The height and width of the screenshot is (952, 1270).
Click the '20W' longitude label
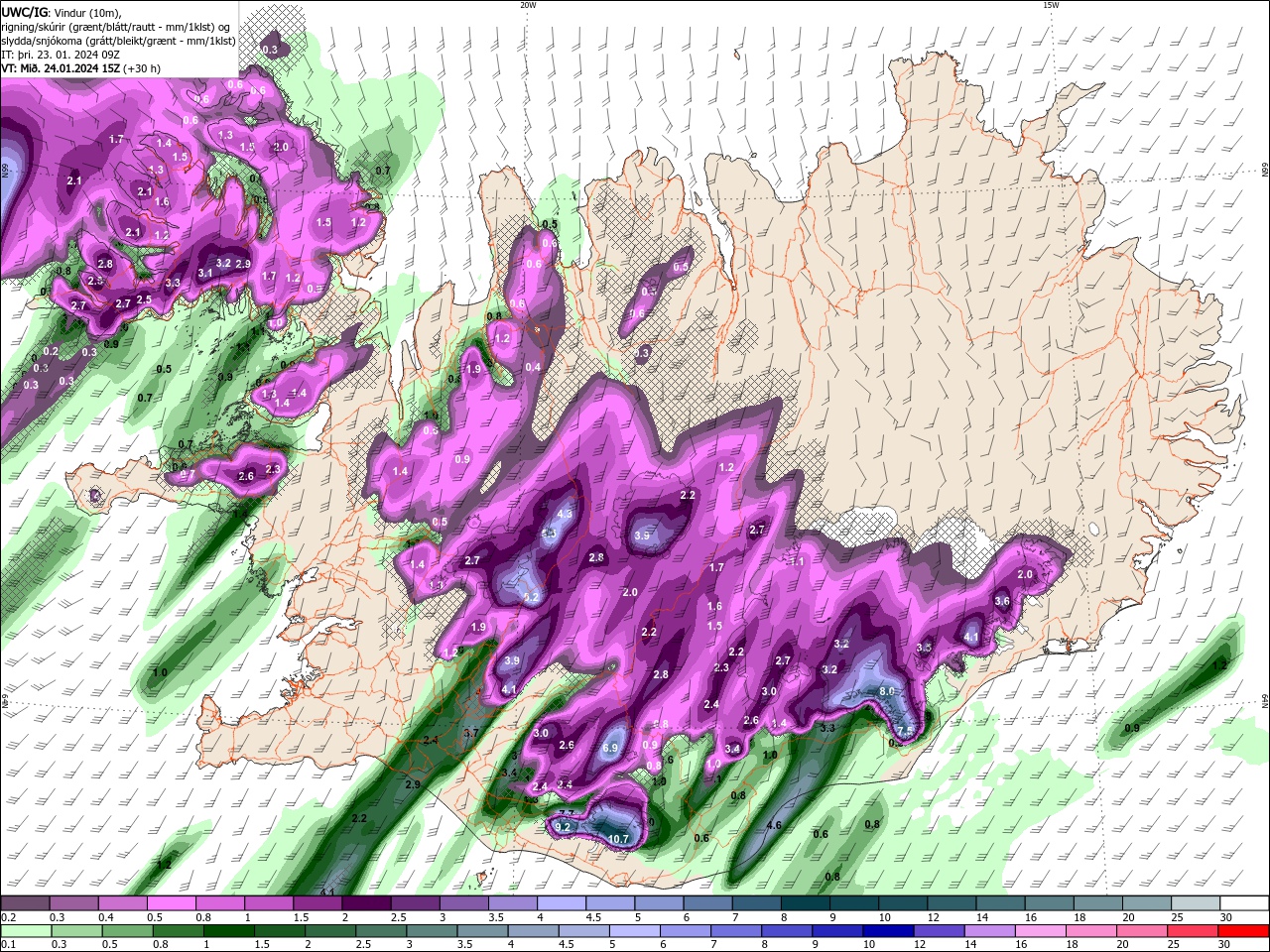528,5
